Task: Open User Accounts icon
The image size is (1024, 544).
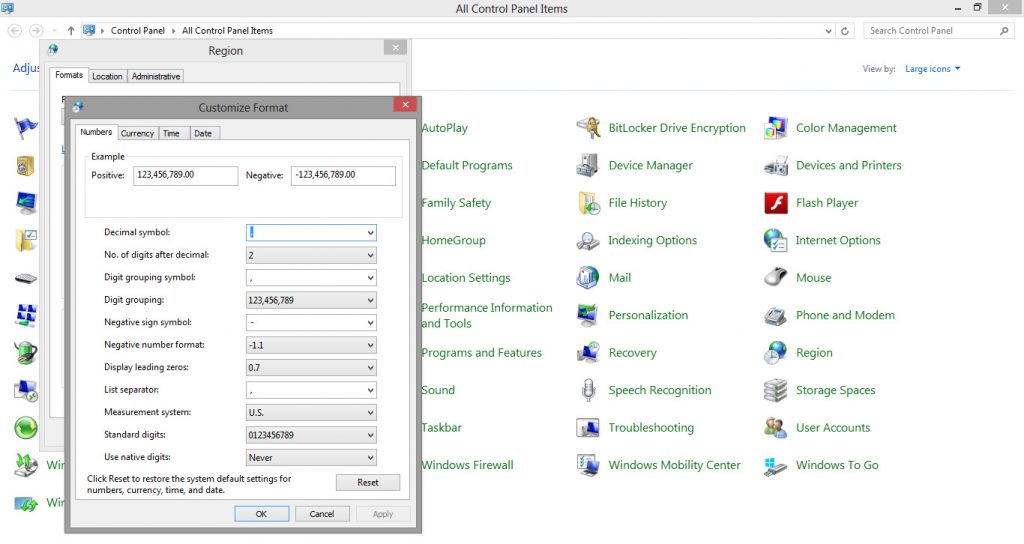Action: (776, 428)
